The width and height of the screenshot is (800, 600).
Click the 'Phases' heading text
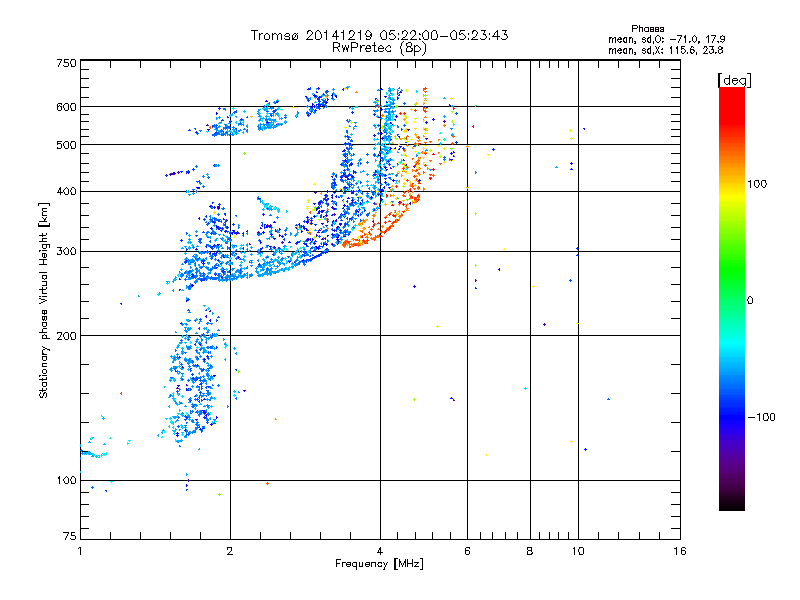tap(647, 29)
